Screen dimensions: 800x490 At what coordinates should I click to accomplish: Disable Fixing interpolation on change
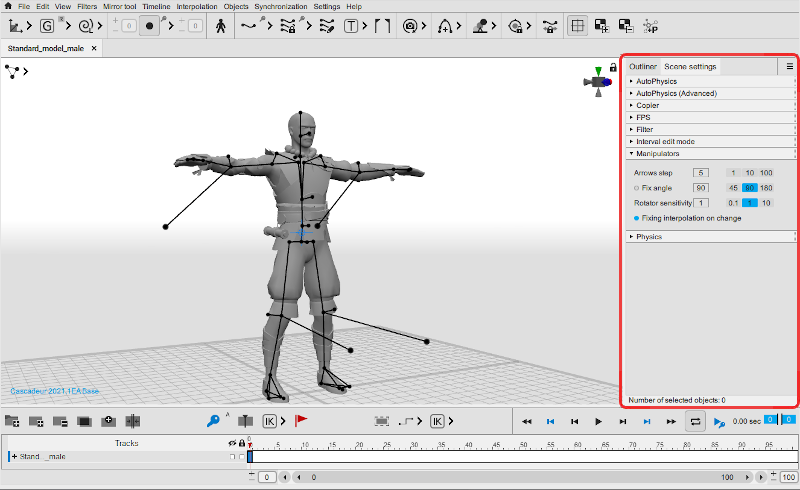click(636, 218)
